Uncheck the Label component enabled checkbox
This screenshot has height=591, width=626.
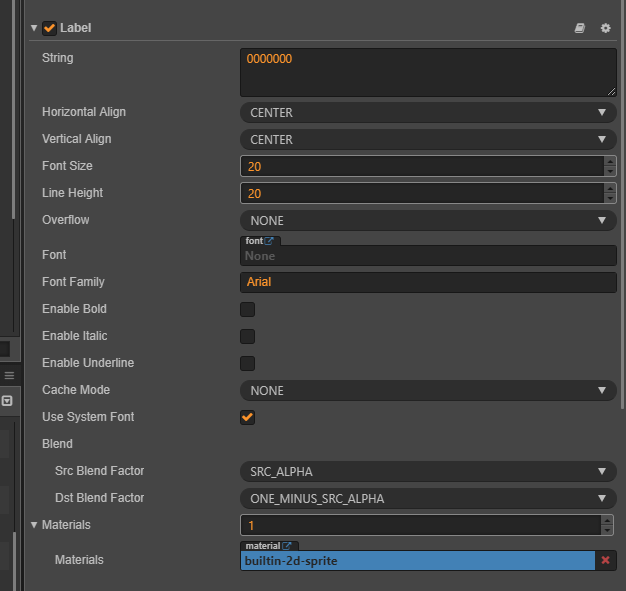[x=49, y=28]
